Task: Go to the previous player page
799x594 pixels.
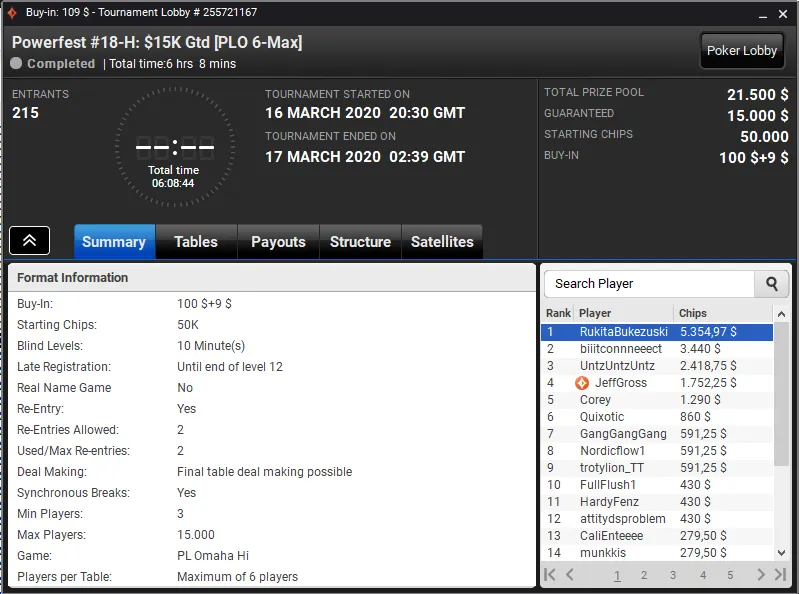Action: coord(570,575)
